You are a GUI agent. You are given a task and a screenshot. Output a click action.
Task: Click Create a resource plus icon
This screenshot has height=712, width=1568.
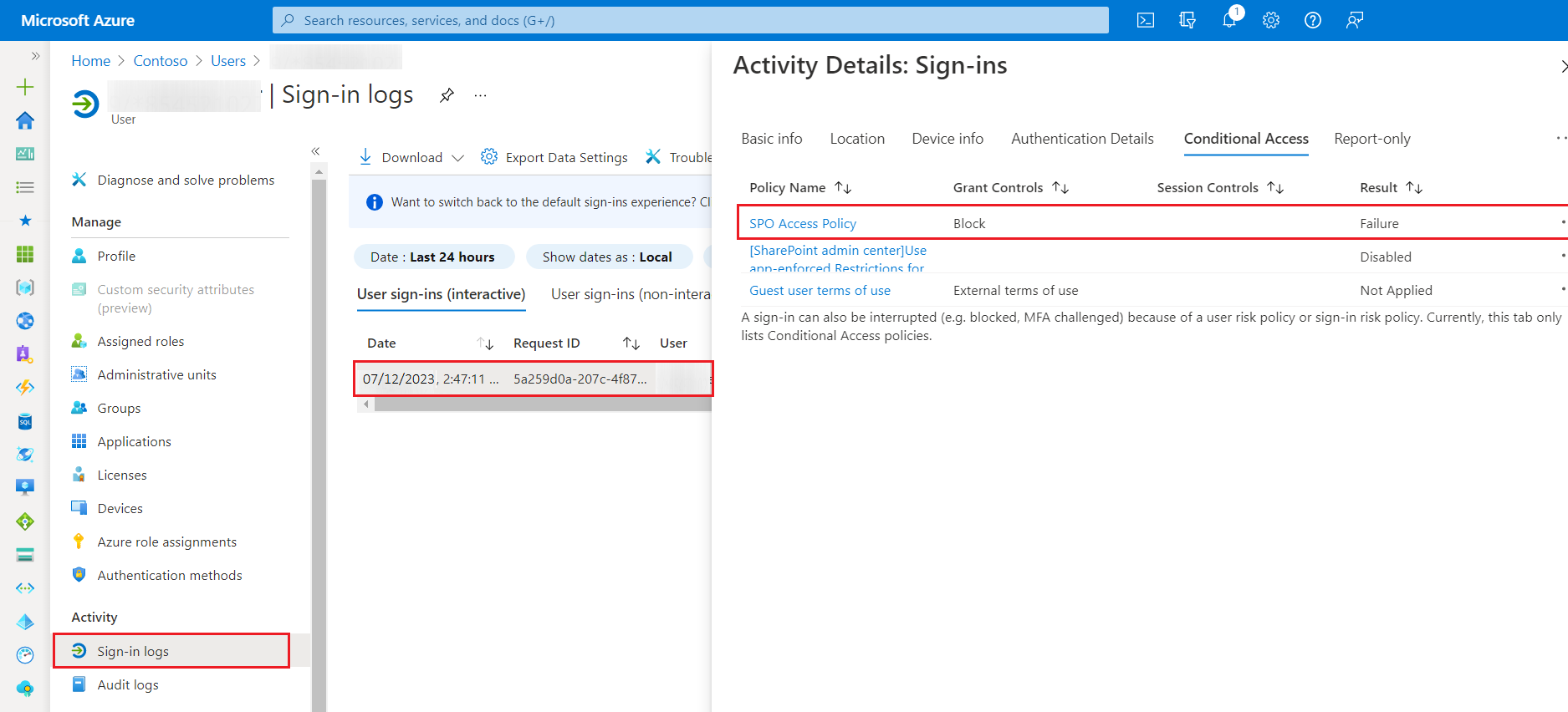pyautogui.click(x=25, y=87)
